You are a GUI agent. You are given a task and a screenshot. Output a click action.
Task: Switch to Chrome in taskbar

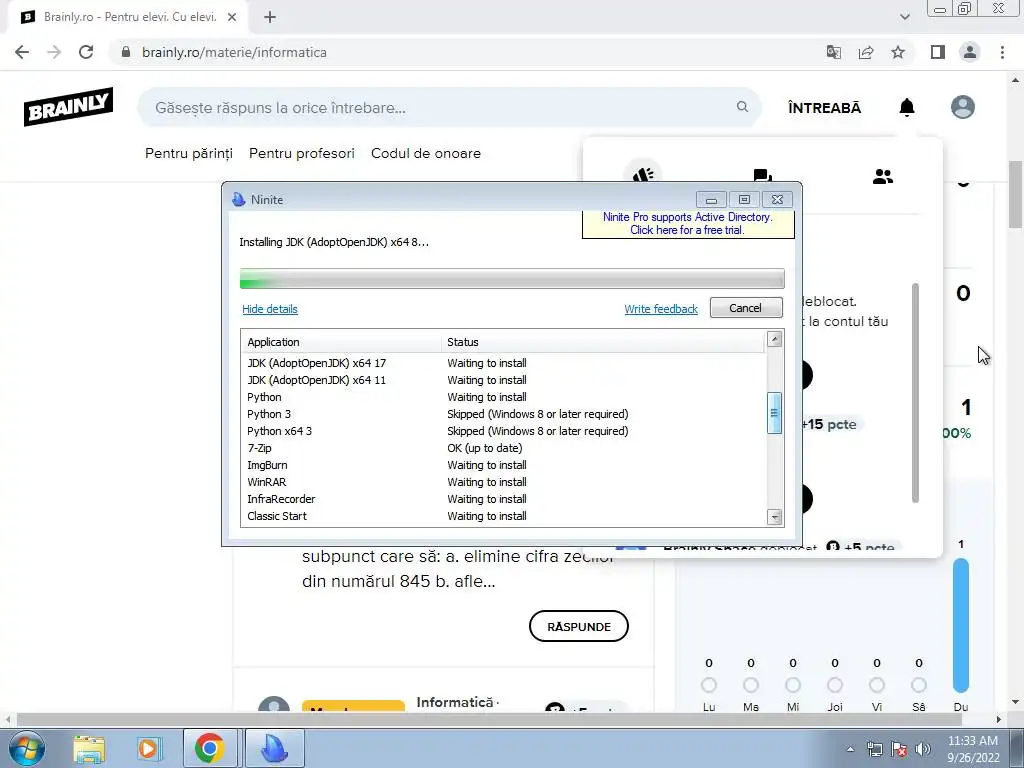[210, 748]
